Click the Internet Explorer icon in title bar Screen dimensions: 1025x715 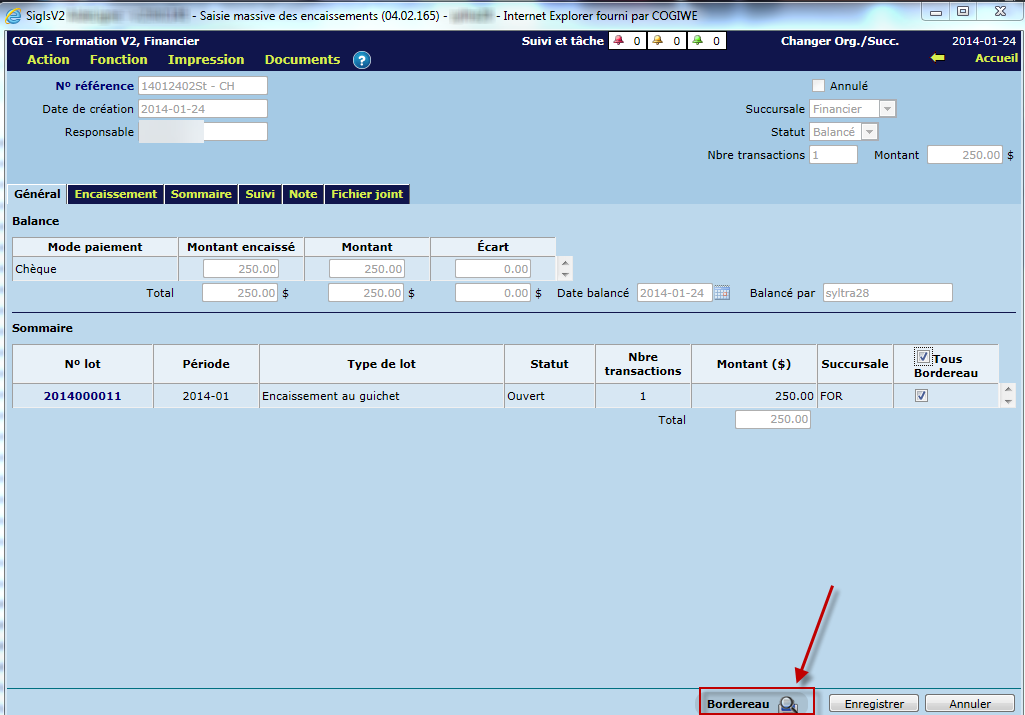point(14,13)
